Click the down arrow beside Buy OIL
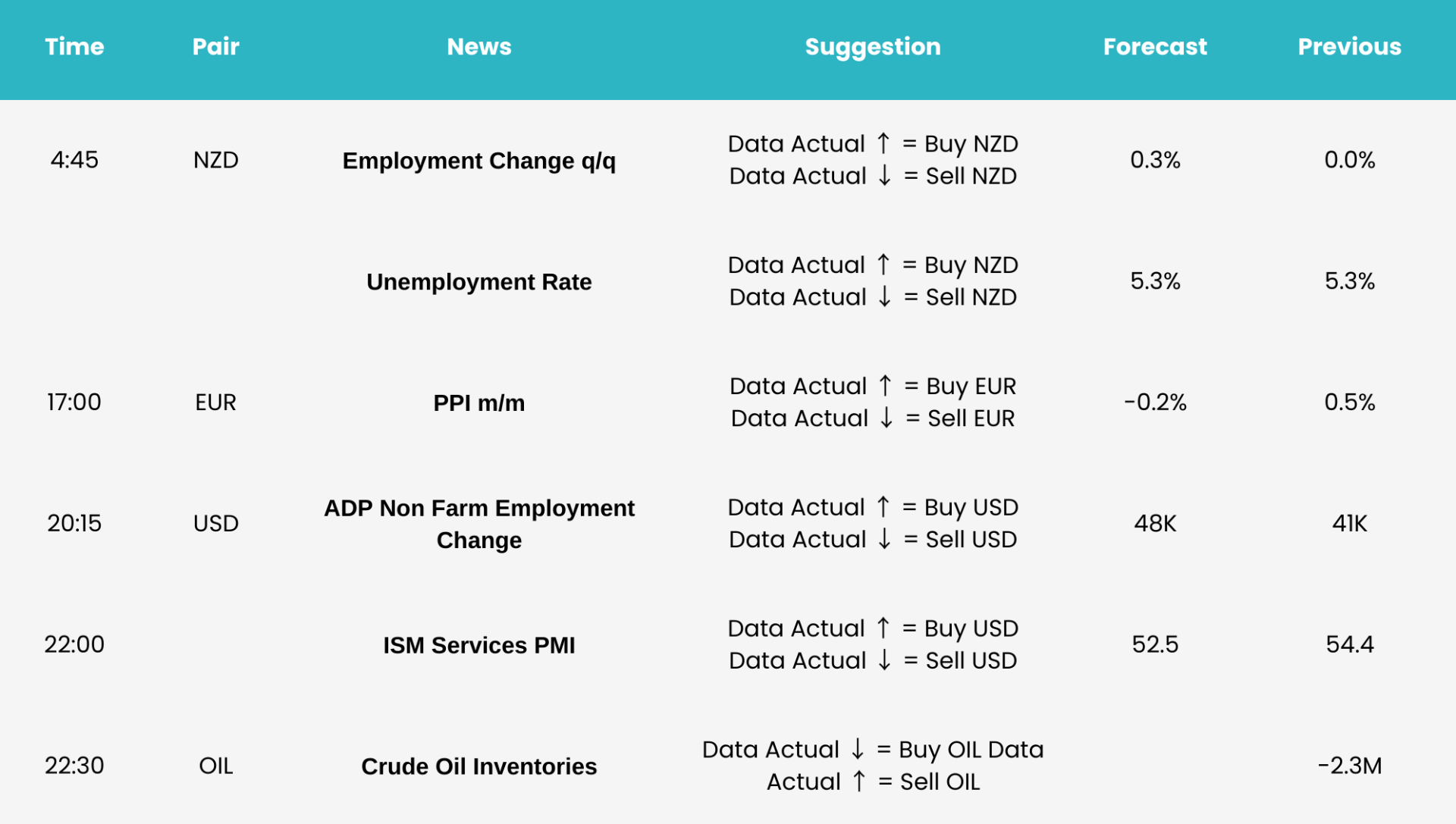Screen dimensions: 1456x824 click(x=858, y=749)
